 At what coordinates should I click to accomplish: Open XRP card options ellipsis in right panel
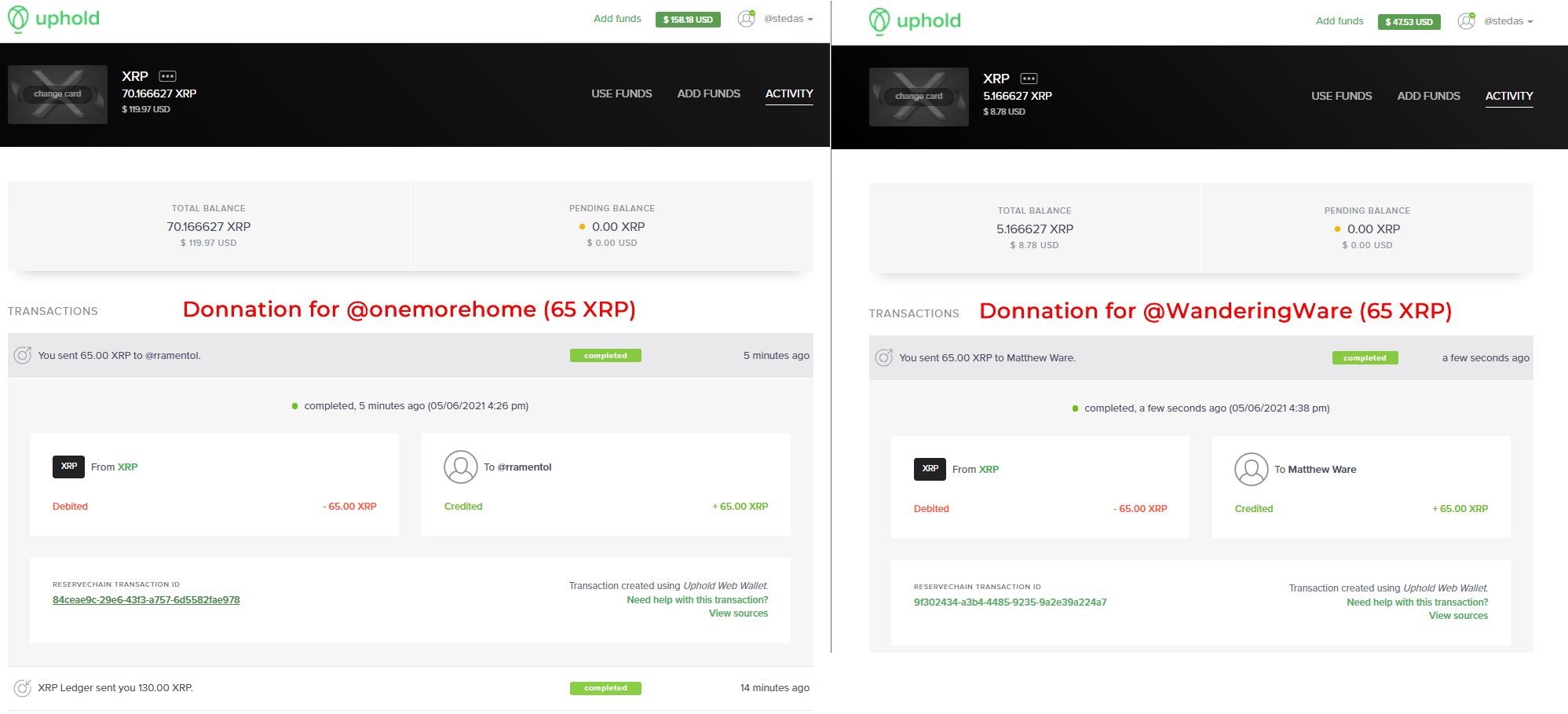(1029, 79)
